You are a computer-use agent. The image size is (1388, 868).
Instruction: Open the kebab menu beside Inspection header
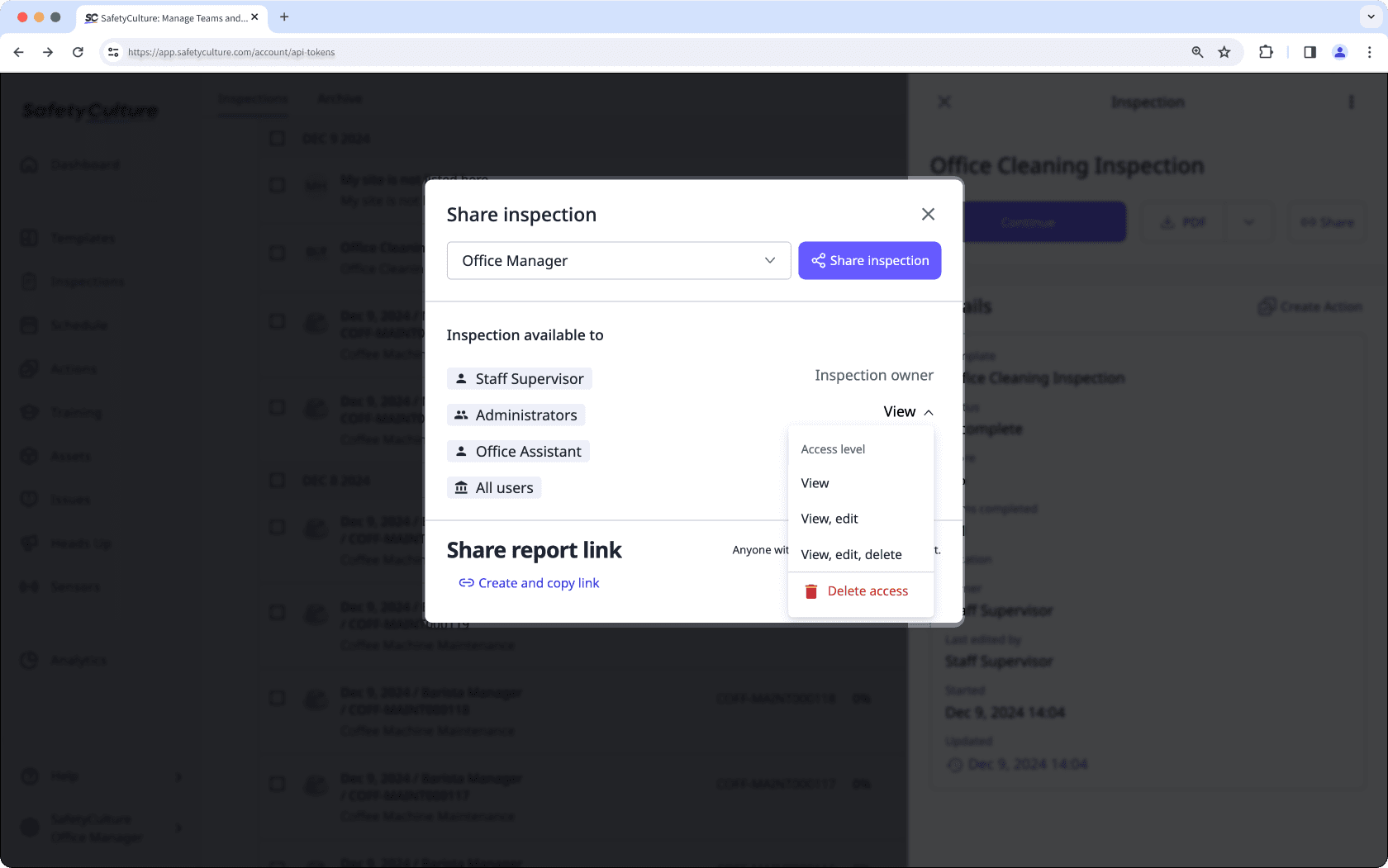click(x=1352, y=102)
